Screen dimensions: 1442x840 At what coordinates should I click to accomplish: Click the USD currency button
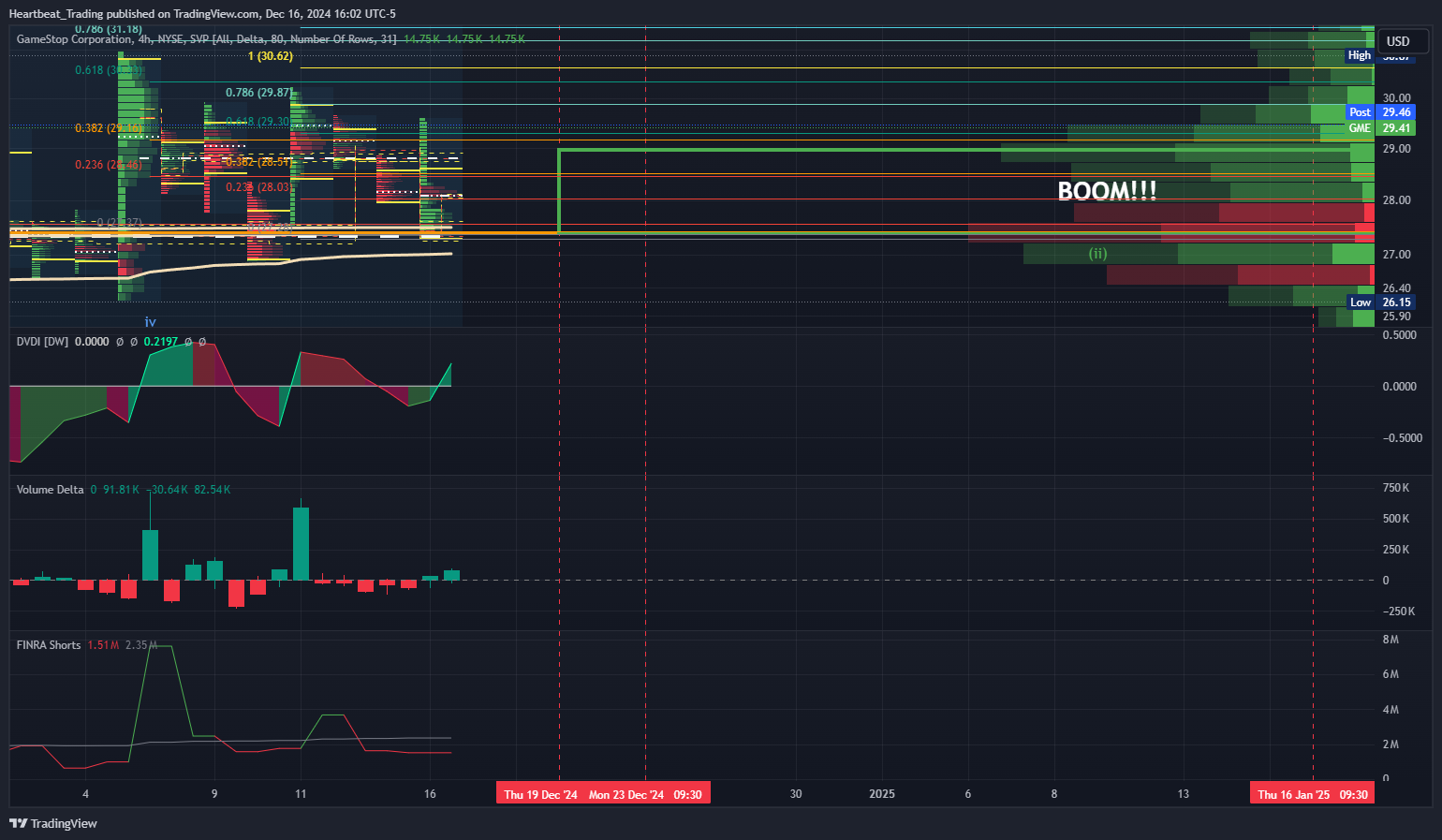1403,41
